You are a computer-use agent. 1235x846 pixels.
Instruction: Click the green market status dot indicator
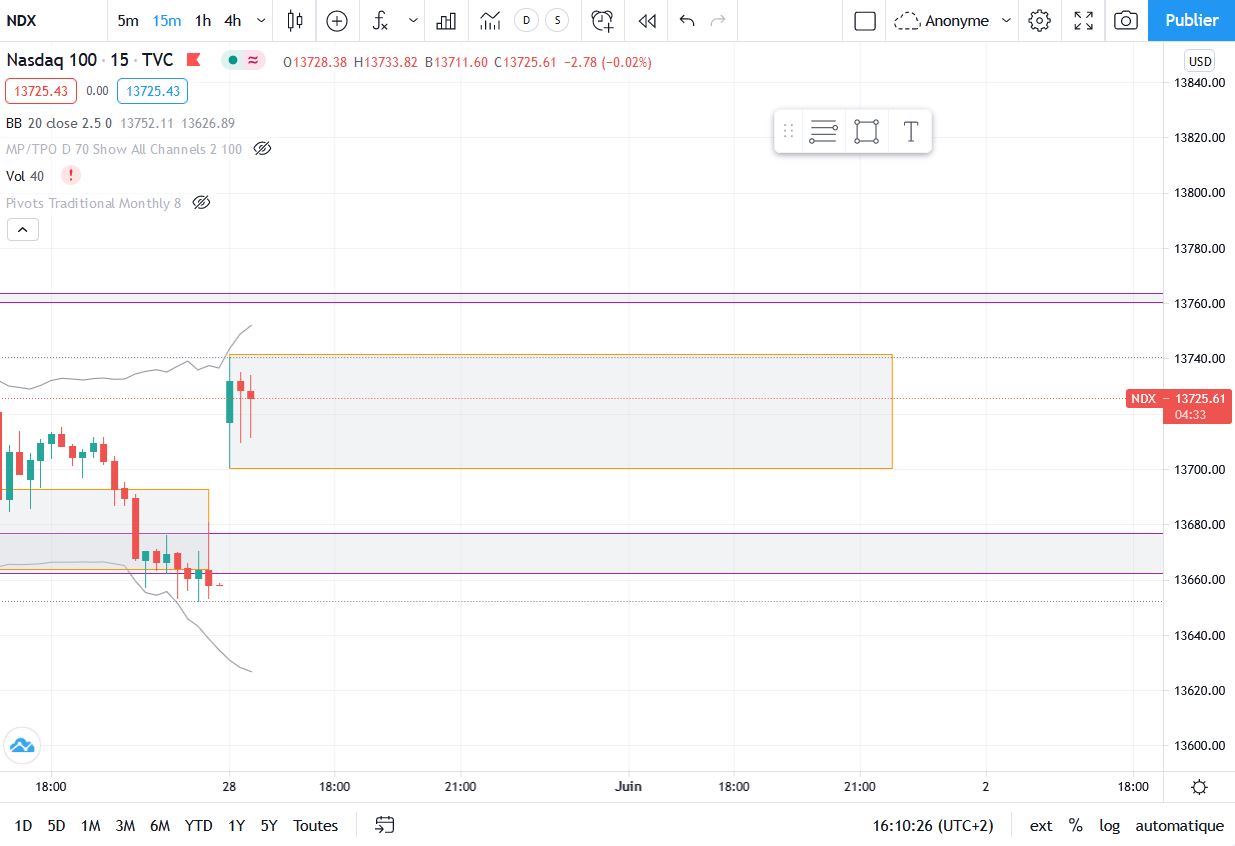[232, 61]
